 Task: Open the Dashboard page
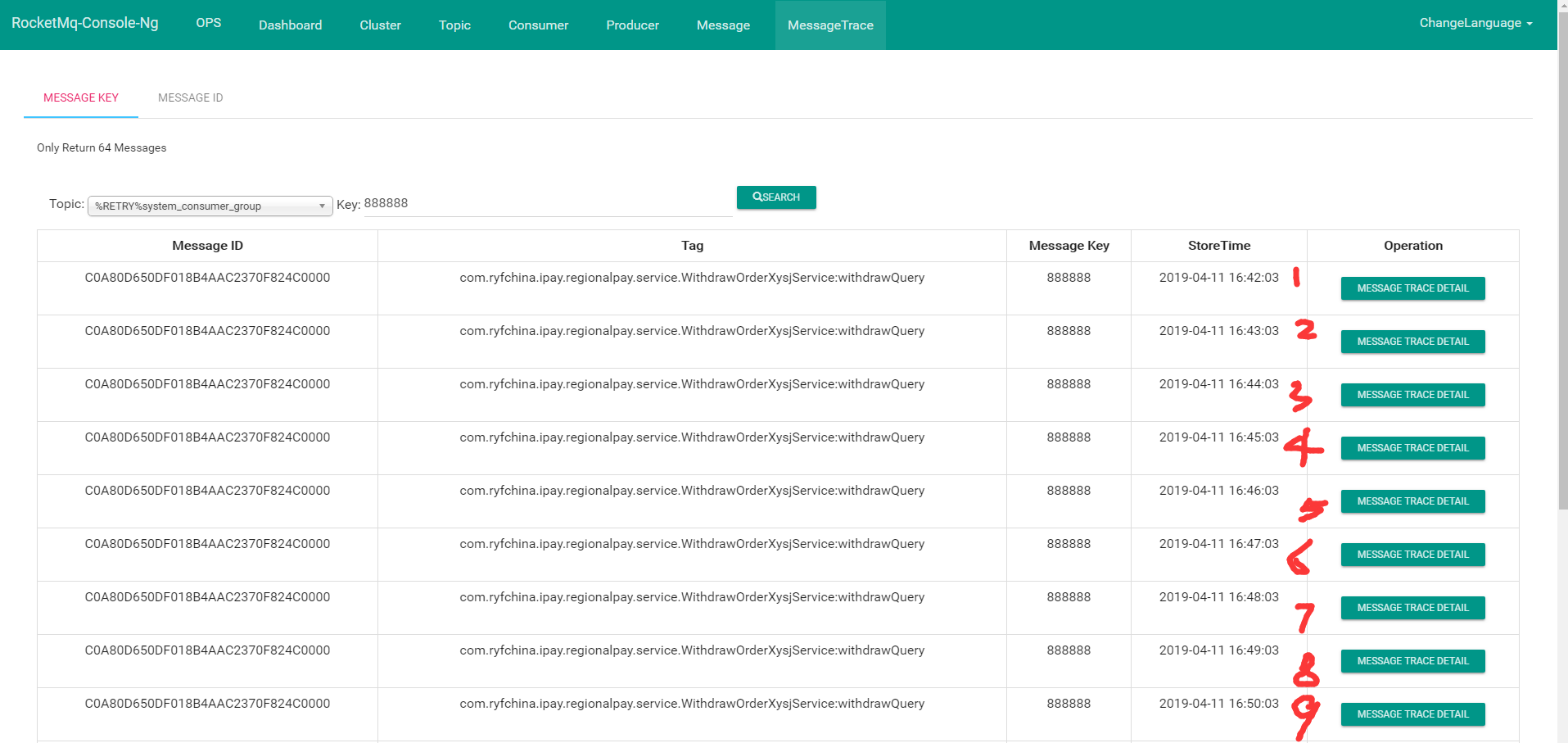(x=290, y=25)
